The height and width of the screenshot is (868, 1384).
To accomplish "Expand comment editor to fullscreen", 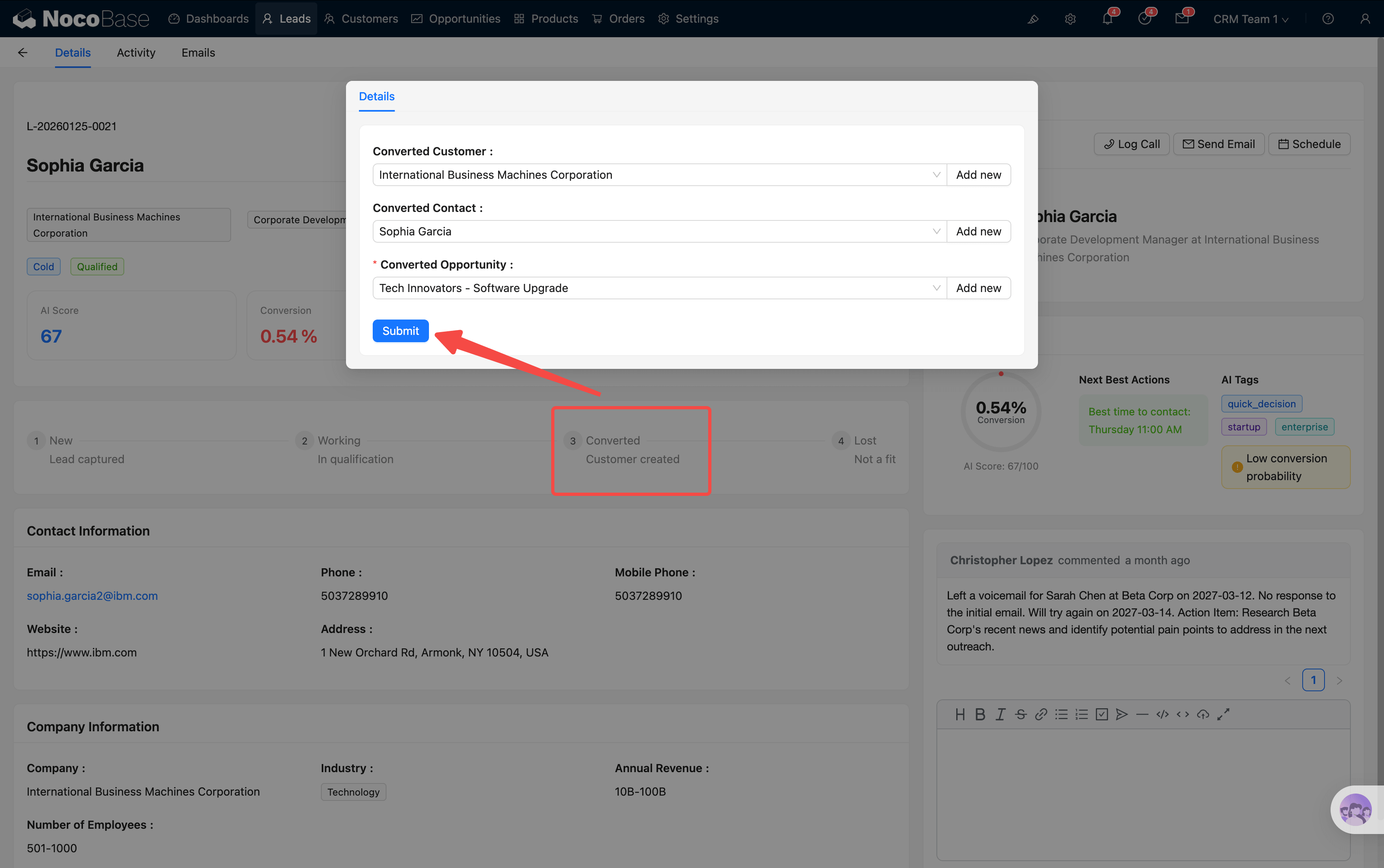I will (x=1223, y=714).
